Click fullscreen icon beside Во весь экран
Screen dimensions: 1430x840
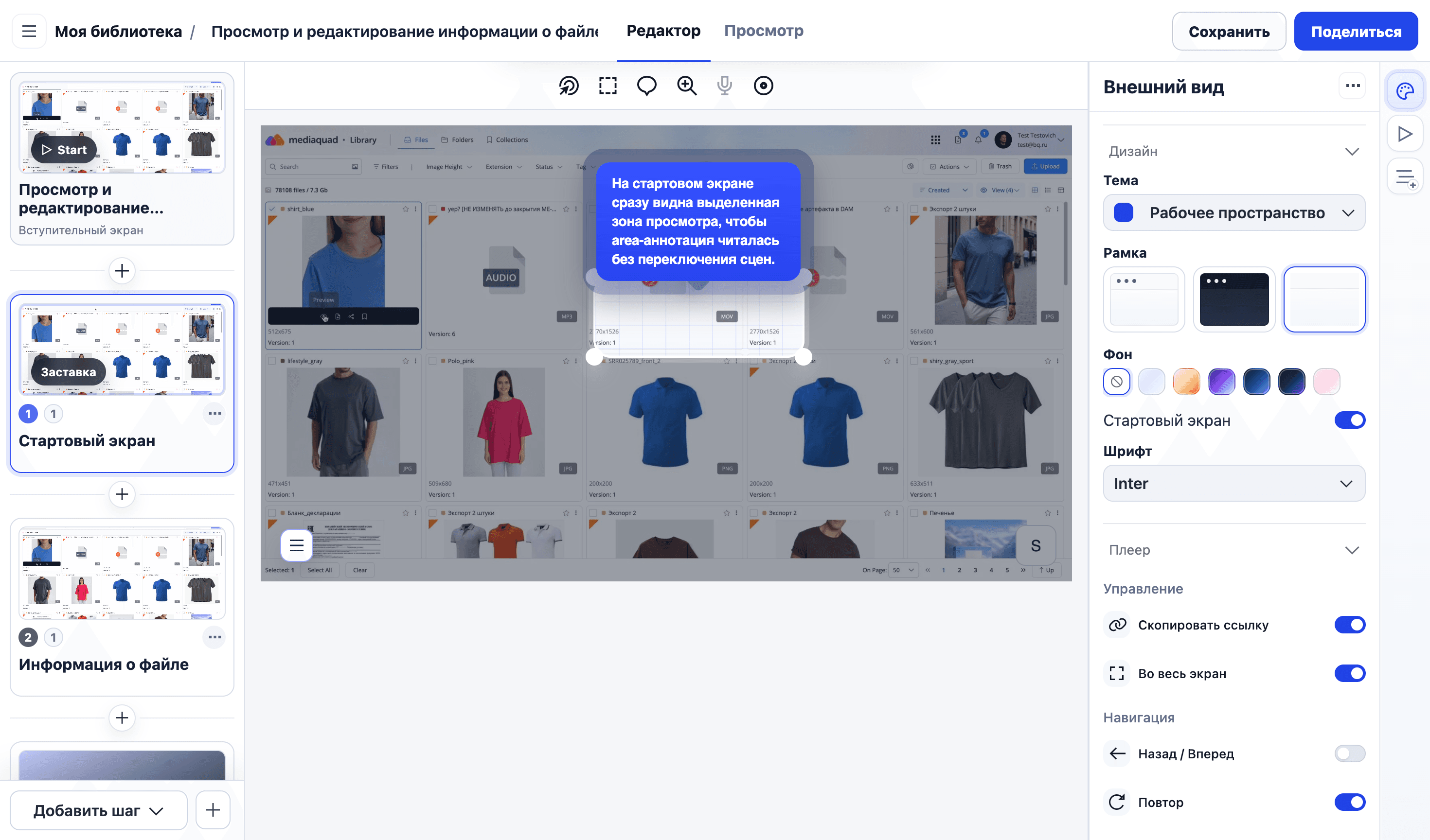click(1117, 673)
